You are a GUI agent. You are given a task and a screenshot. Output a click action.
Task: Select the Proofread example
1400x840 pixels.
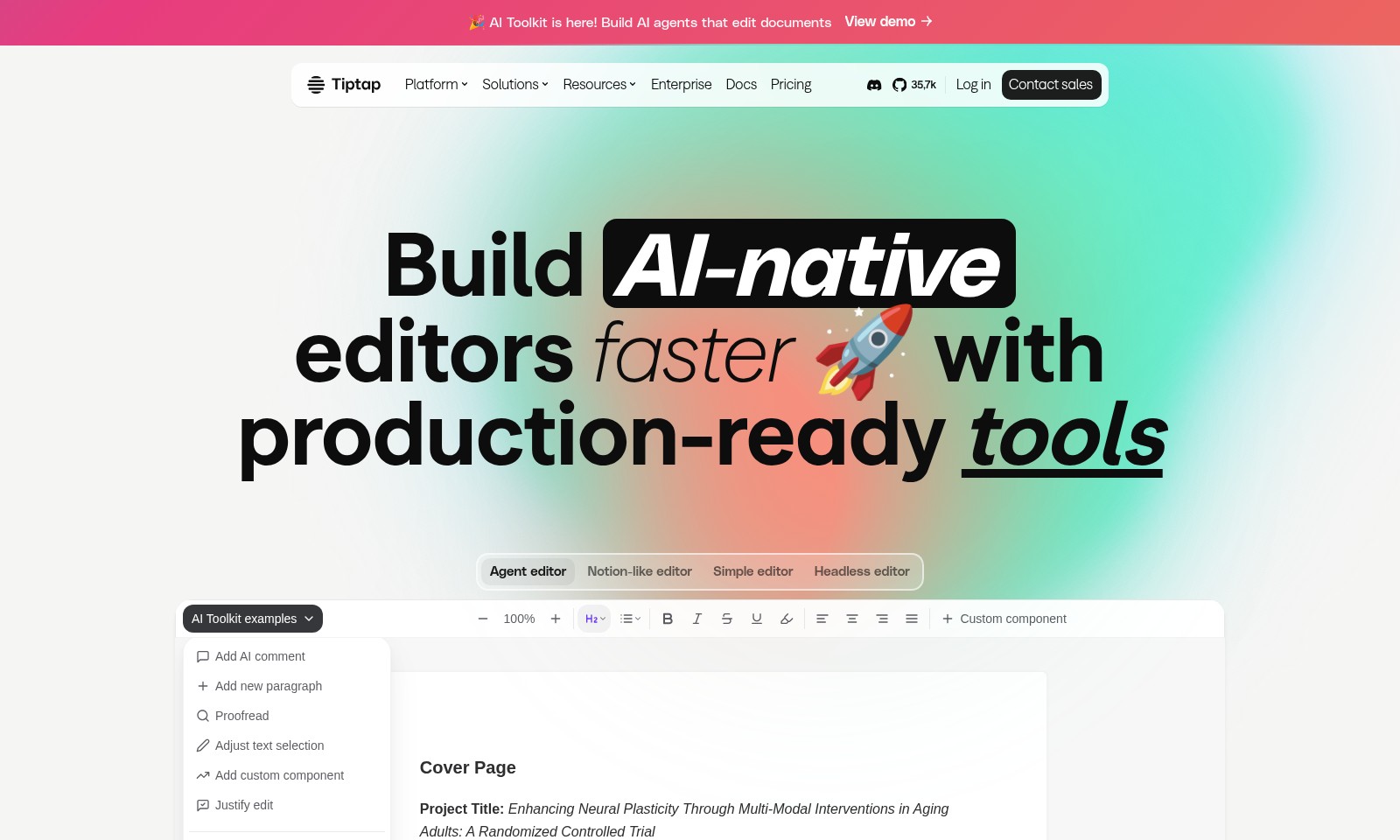pos(287,716)
